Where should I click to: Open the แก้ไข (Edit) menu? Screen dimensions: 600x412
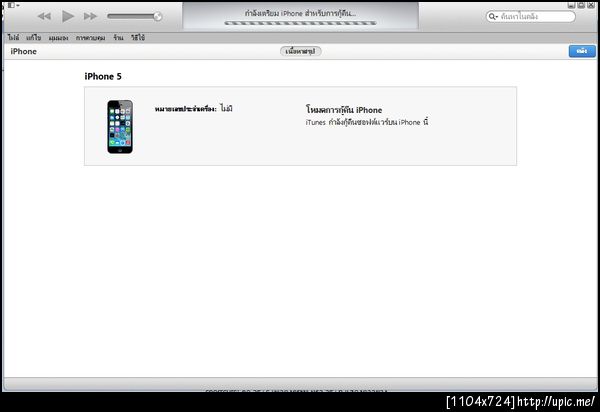click(x=34, y=37)
